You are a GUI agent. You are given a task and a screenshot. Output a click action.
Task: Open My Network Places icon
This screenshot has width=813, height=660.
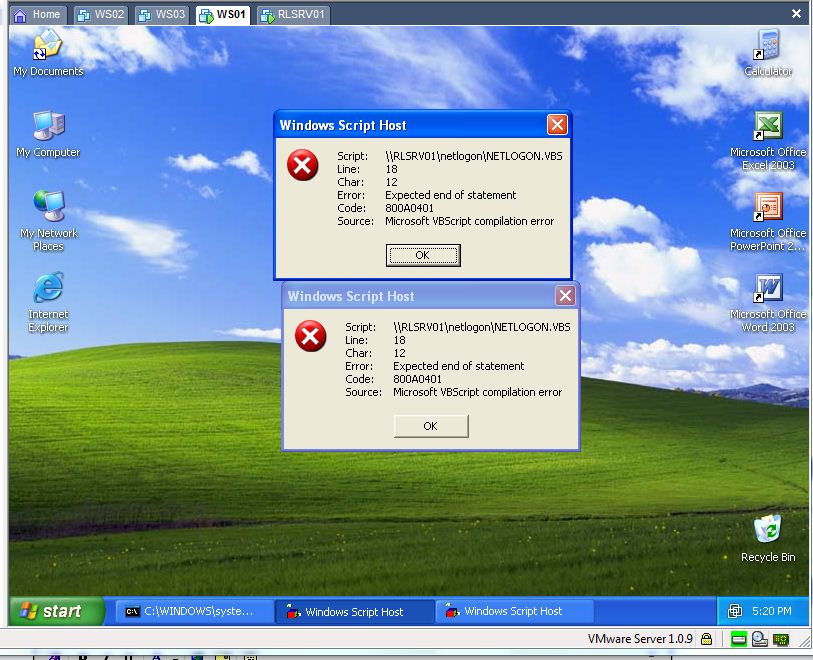[x=49, y=221]
